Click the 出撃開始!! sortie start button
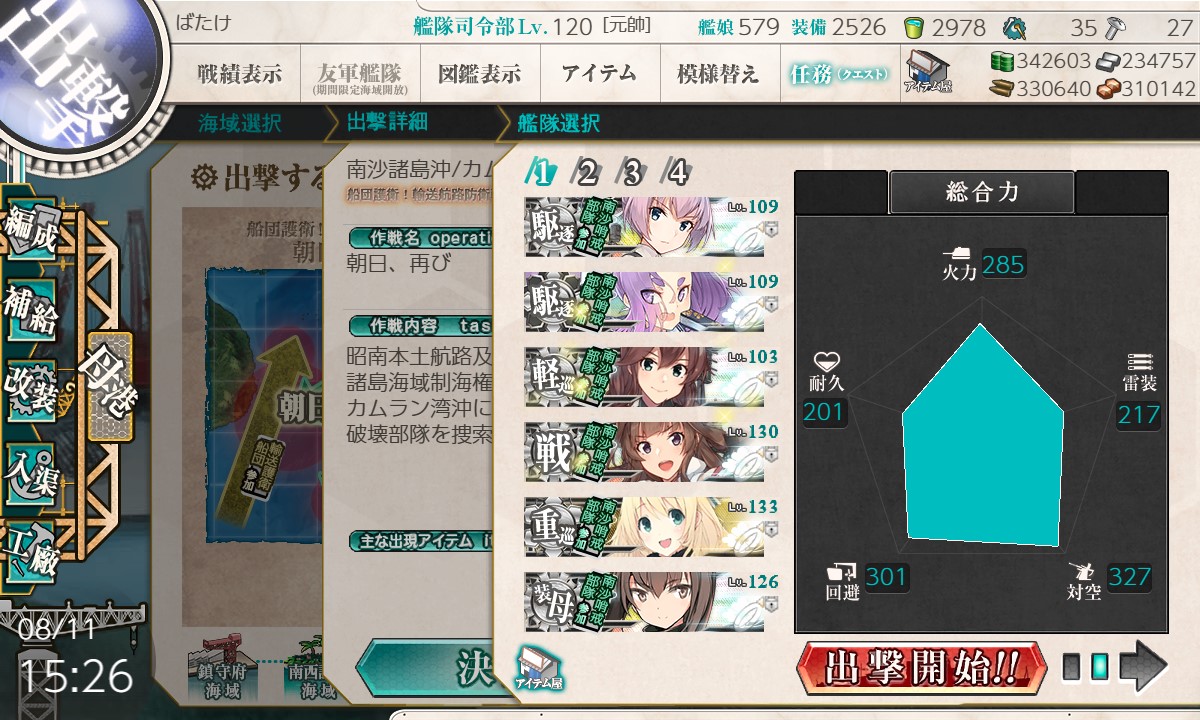The width and height of the screenshot is (1200, 720). (x=922, y=667)
